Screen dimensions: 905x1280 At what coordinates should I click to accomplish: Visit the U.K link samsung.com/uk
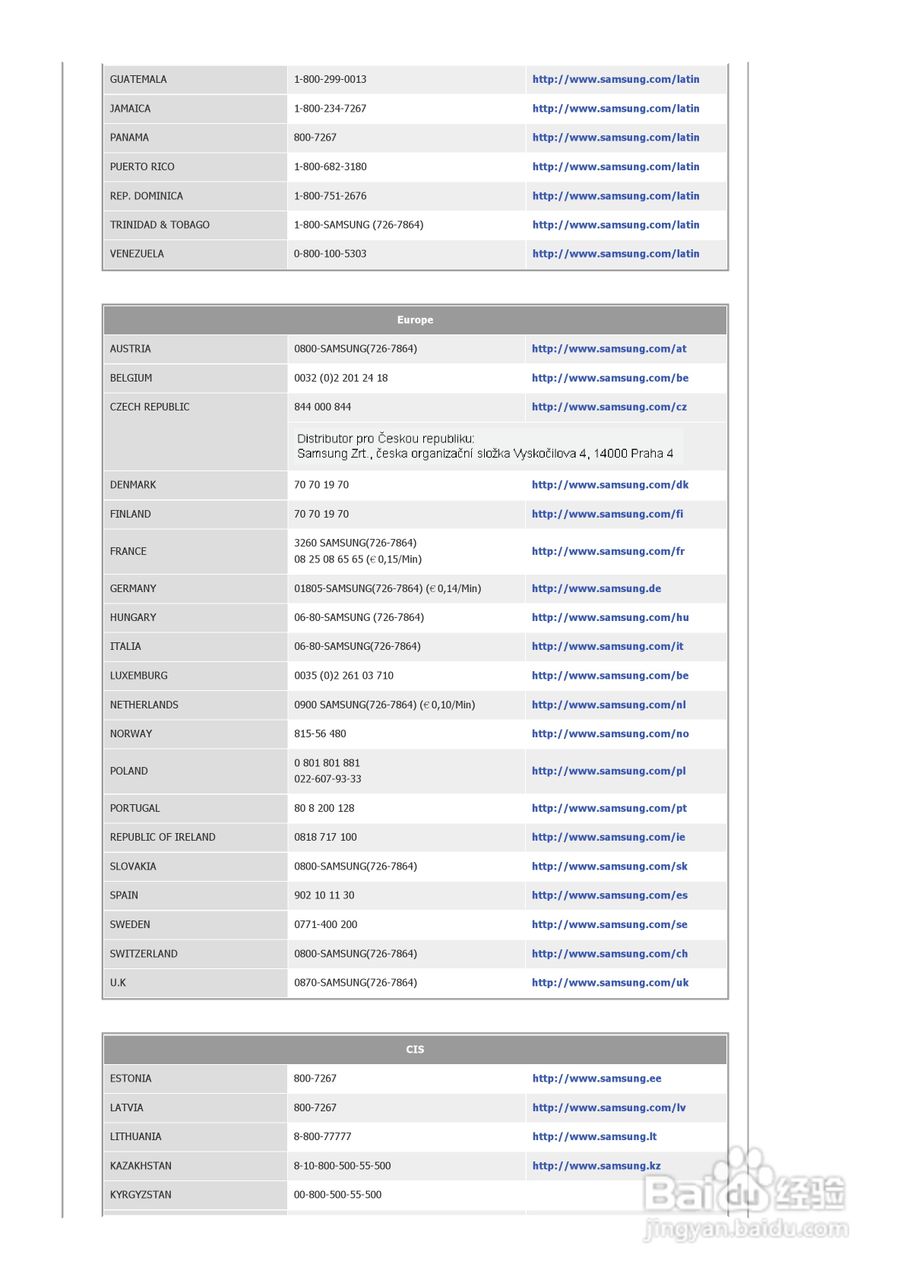click(x=610, y=983)
